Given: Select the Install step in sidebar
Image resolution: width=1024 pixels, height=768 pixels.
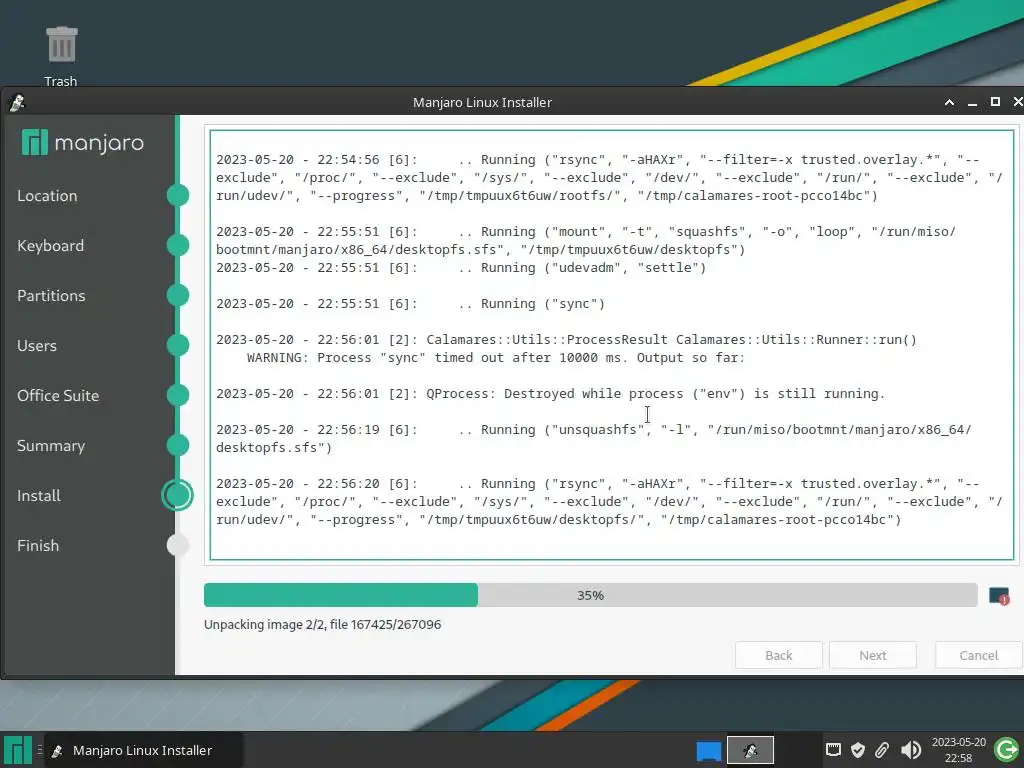Looking at the screenshot, I should (39, 496).
